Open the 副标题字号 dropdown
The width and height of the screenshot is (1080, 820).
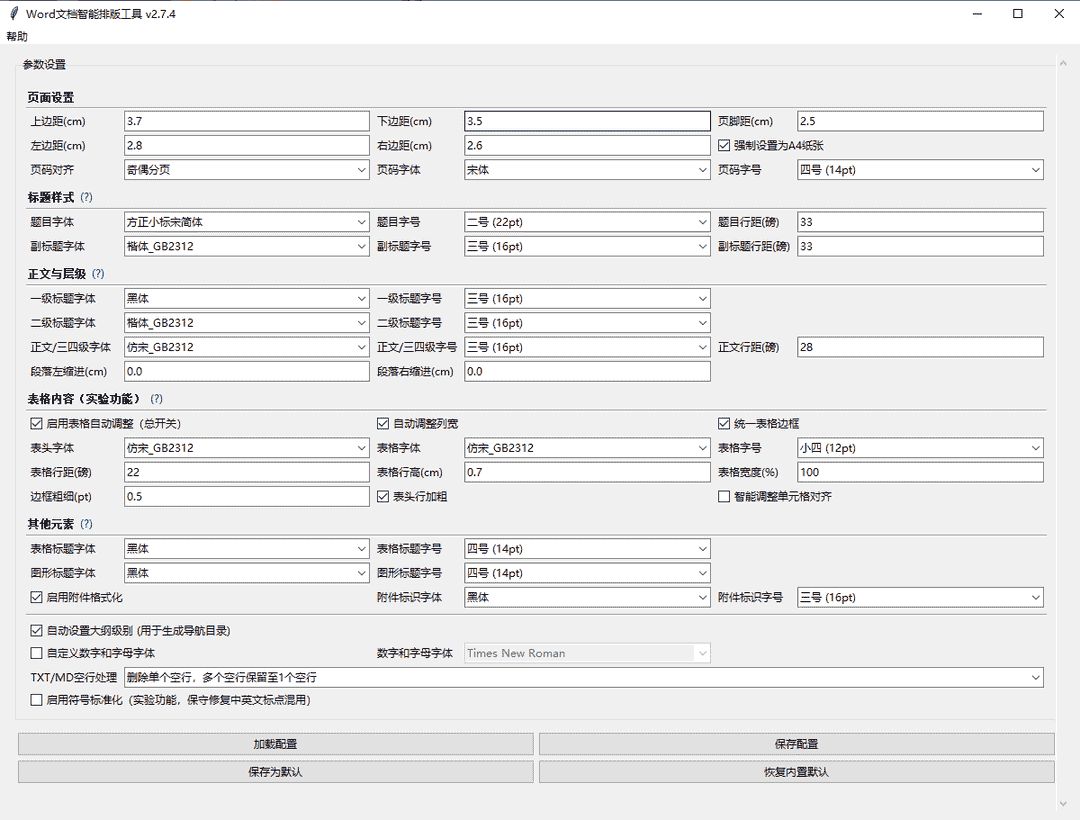tap(587, 246)
